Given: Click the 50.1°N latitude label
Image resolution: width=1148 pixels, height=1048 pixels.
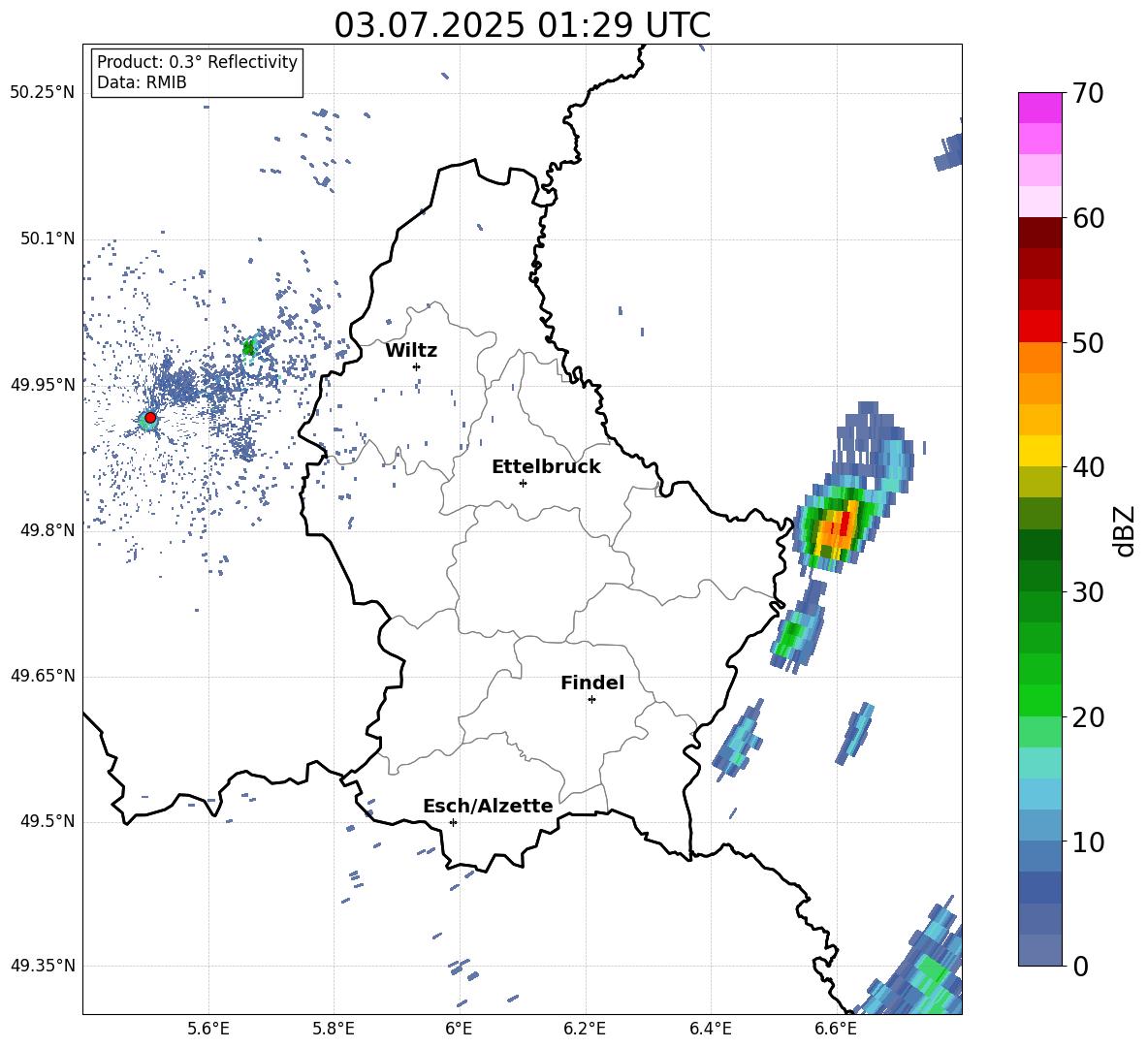Looking at the screenshot, I should pos(47,239).
